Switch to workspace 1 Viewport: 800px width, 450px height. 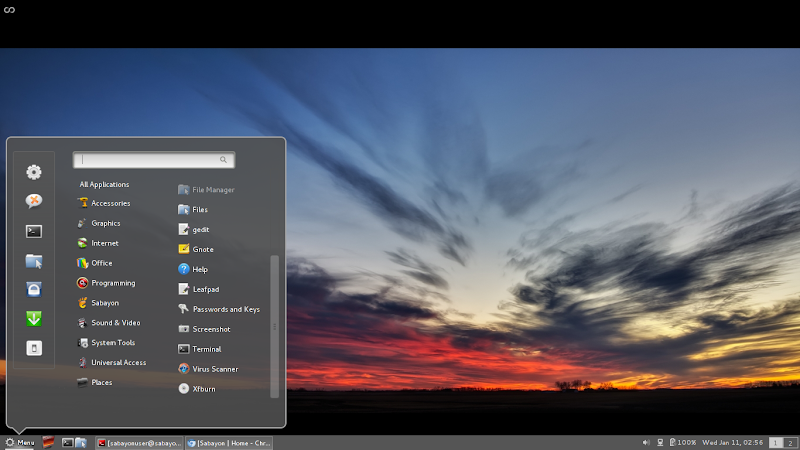pos(776,442)
